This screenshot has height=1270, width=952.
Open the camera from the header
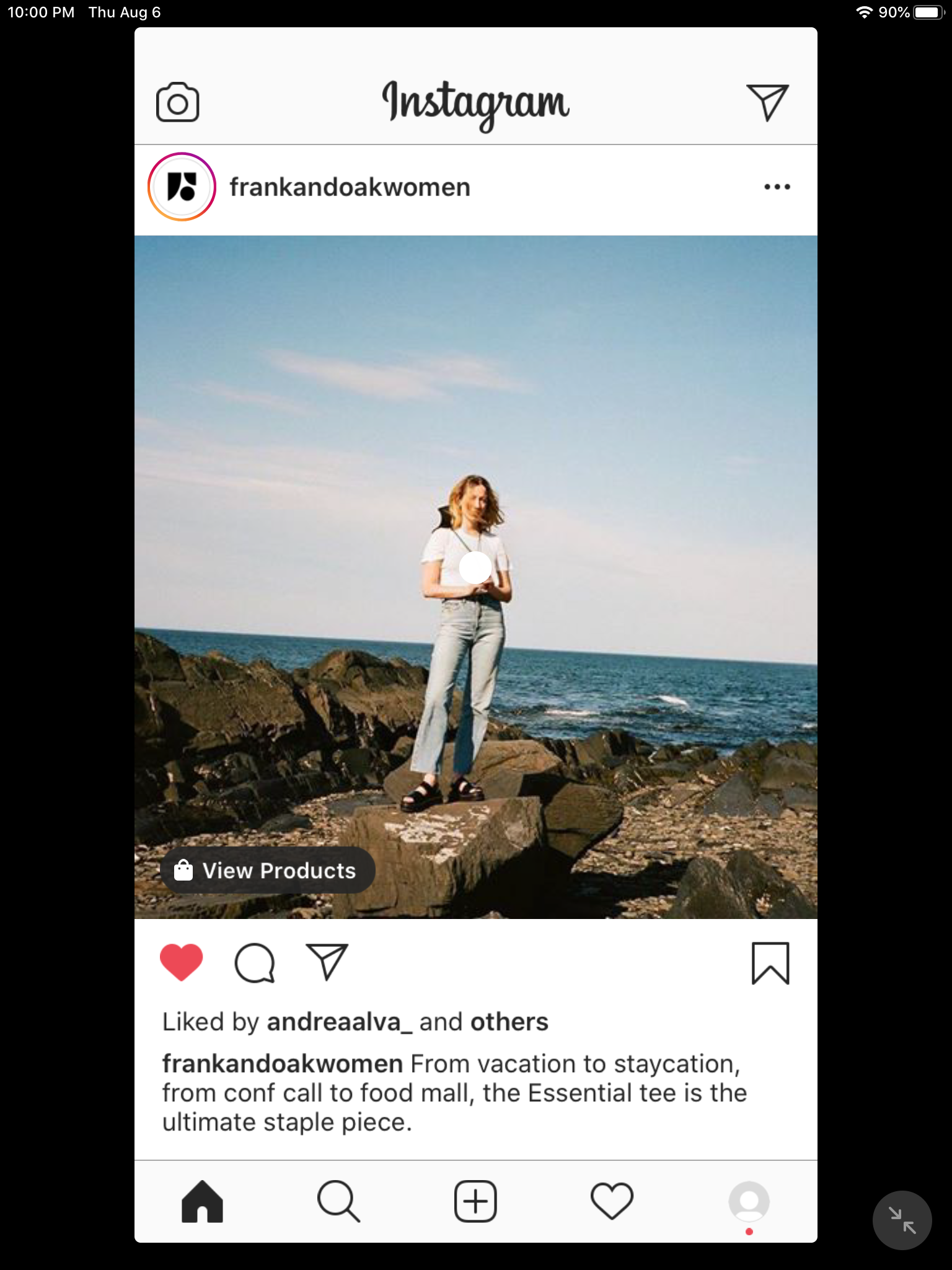(177, 102)
